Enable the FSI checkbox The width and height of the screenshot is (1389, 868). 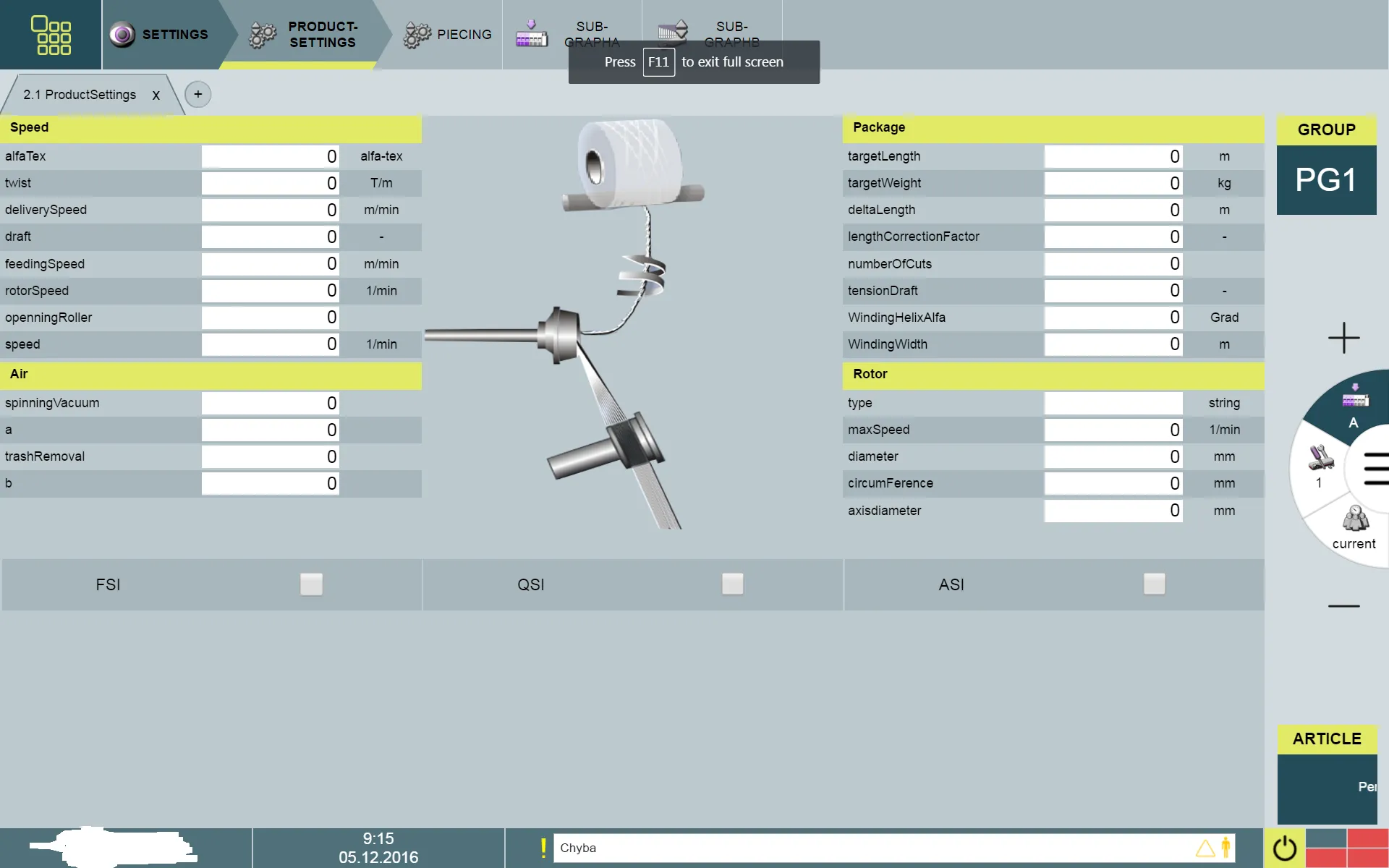click(x=311, y=584)
